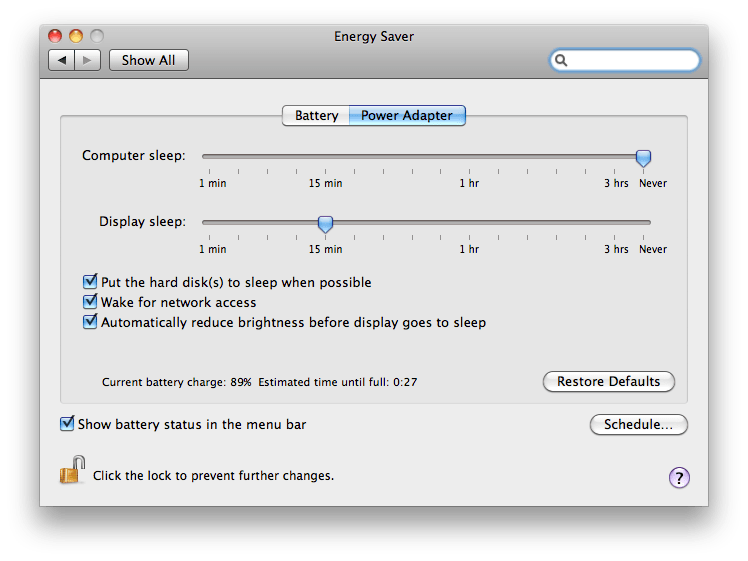748x561 pixels.
Task: Click the Display sleep: label
Action: (142, 221)
